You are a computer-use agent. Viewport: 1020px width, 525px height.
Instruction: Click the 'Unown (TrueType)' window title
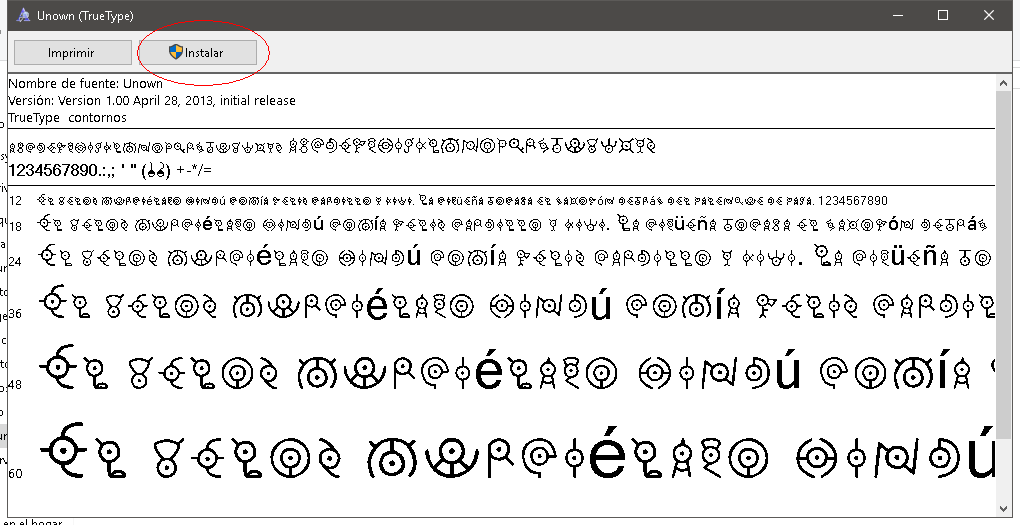pyautogui.click(x=85, y=16)
